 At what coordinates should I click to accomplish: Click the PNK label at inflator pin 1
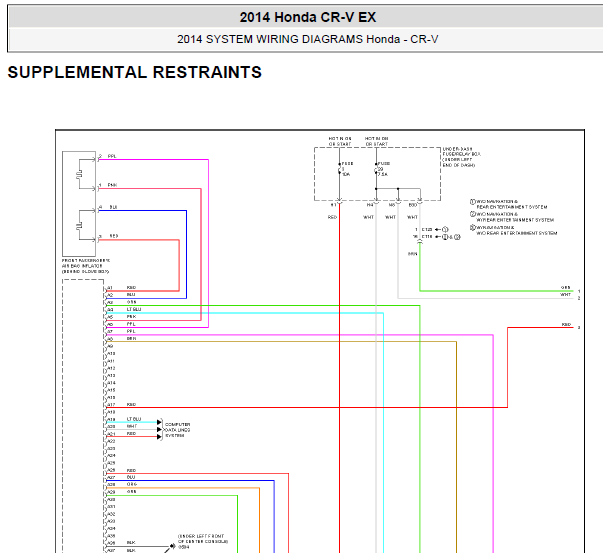tap(112, 185)
